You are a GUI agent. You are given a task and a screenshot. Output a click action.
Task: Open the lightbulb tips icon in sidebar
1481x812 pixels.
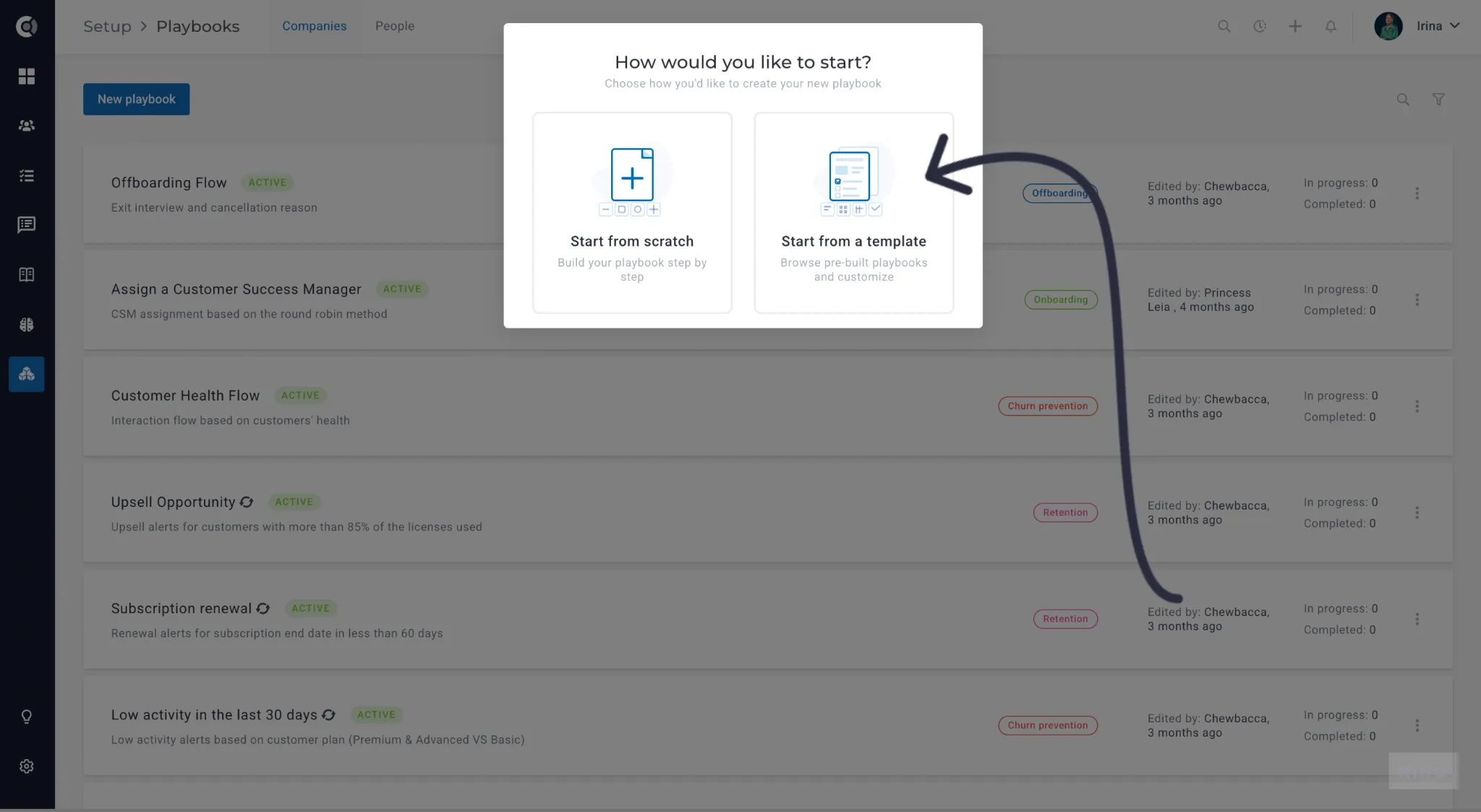coord(27,717)
